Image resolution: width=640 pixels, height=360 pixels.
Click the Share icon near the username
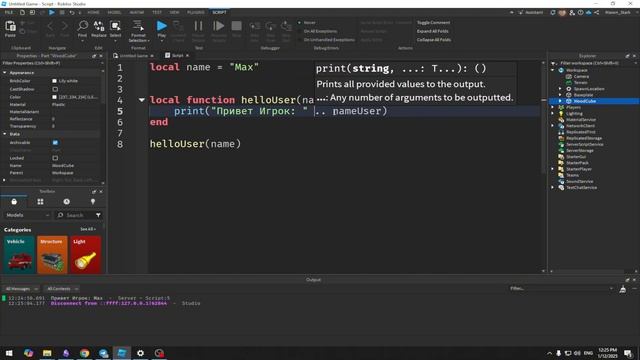pos(597,13)
